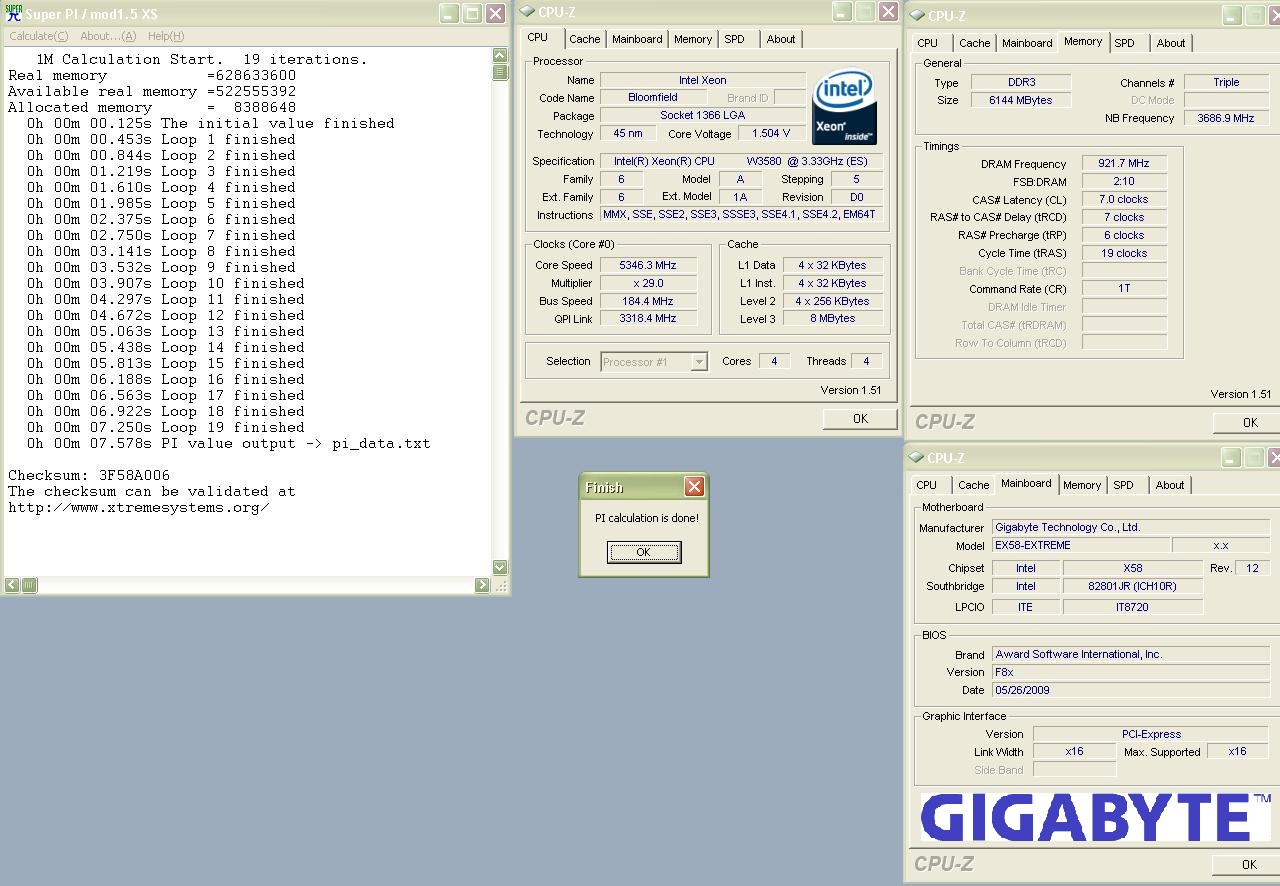Click the Code Name field Bloomfield

653,97
